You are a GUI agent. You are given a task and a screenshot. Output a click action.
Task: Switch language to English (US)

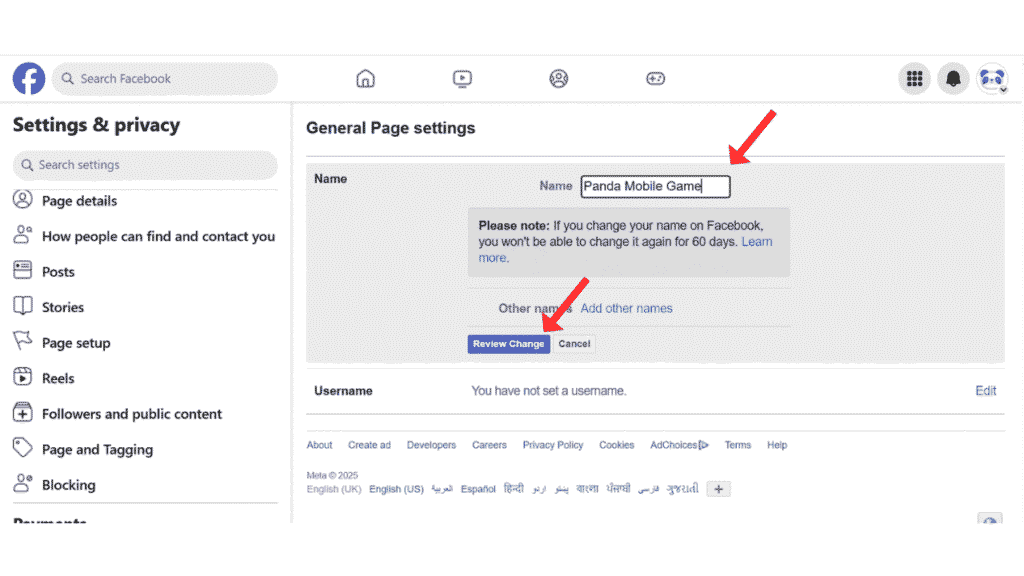click(x=396, y=489)
